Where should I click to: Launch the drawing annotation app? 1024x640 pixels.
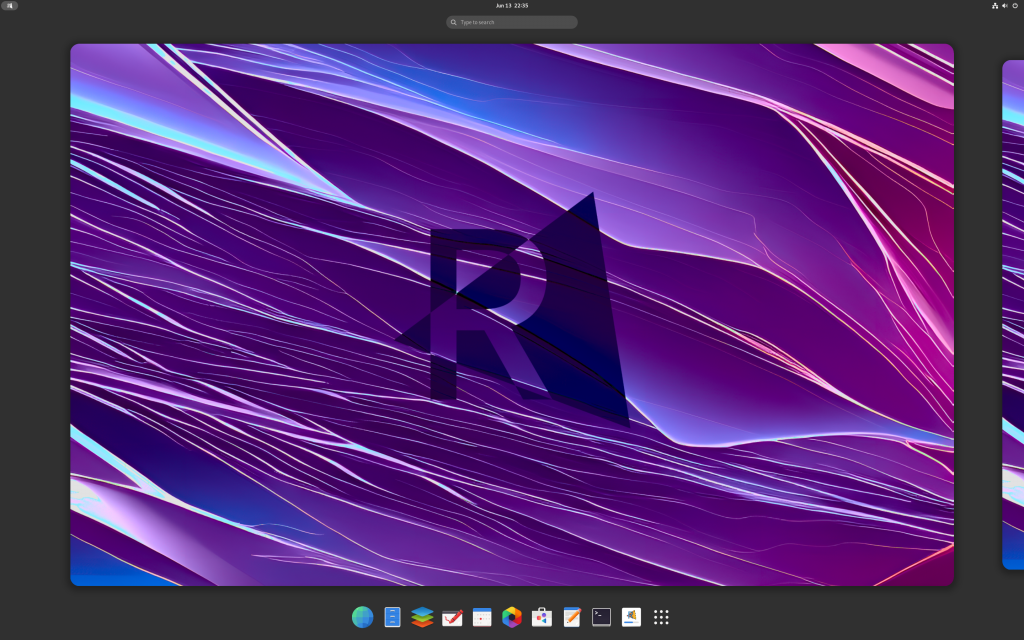click(x=453, y=617)
